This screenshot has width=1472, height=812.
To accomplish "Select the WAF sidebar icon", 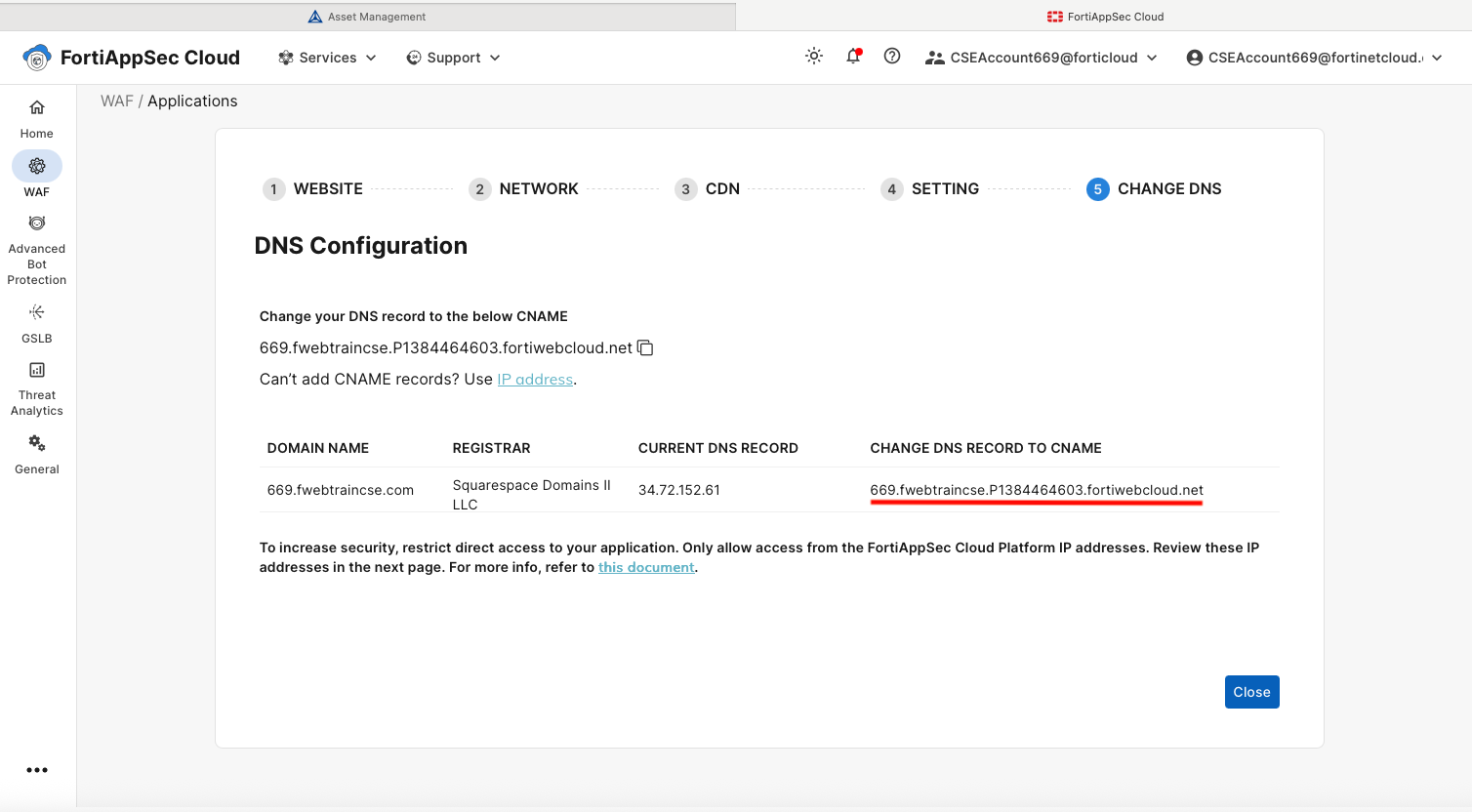I will pos(37,166).
